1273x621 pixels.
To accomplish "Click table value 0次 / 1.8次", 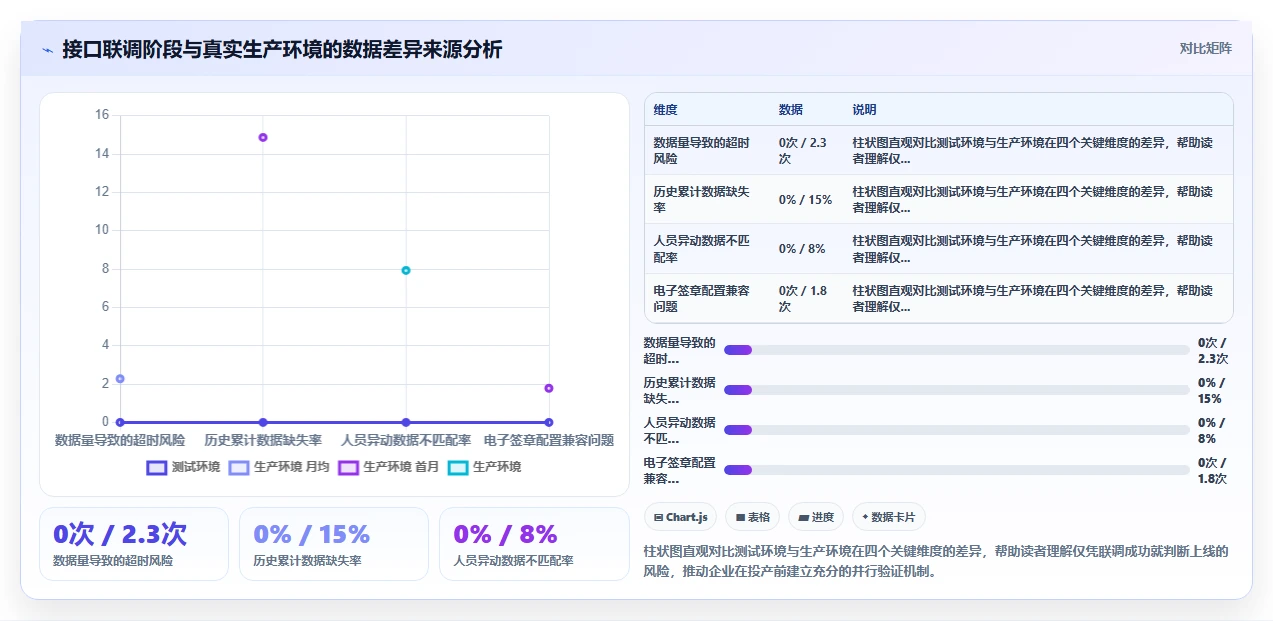I will (803, 298).
